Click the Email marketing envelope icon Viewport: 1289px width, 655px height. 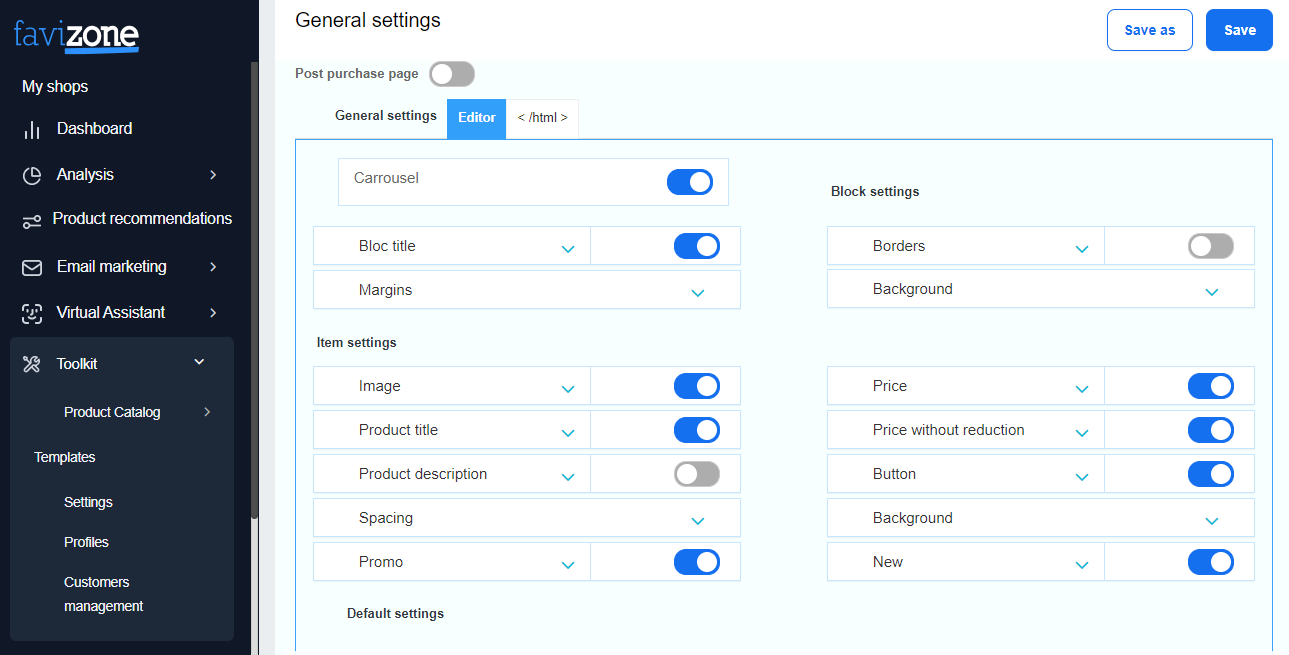32,268
